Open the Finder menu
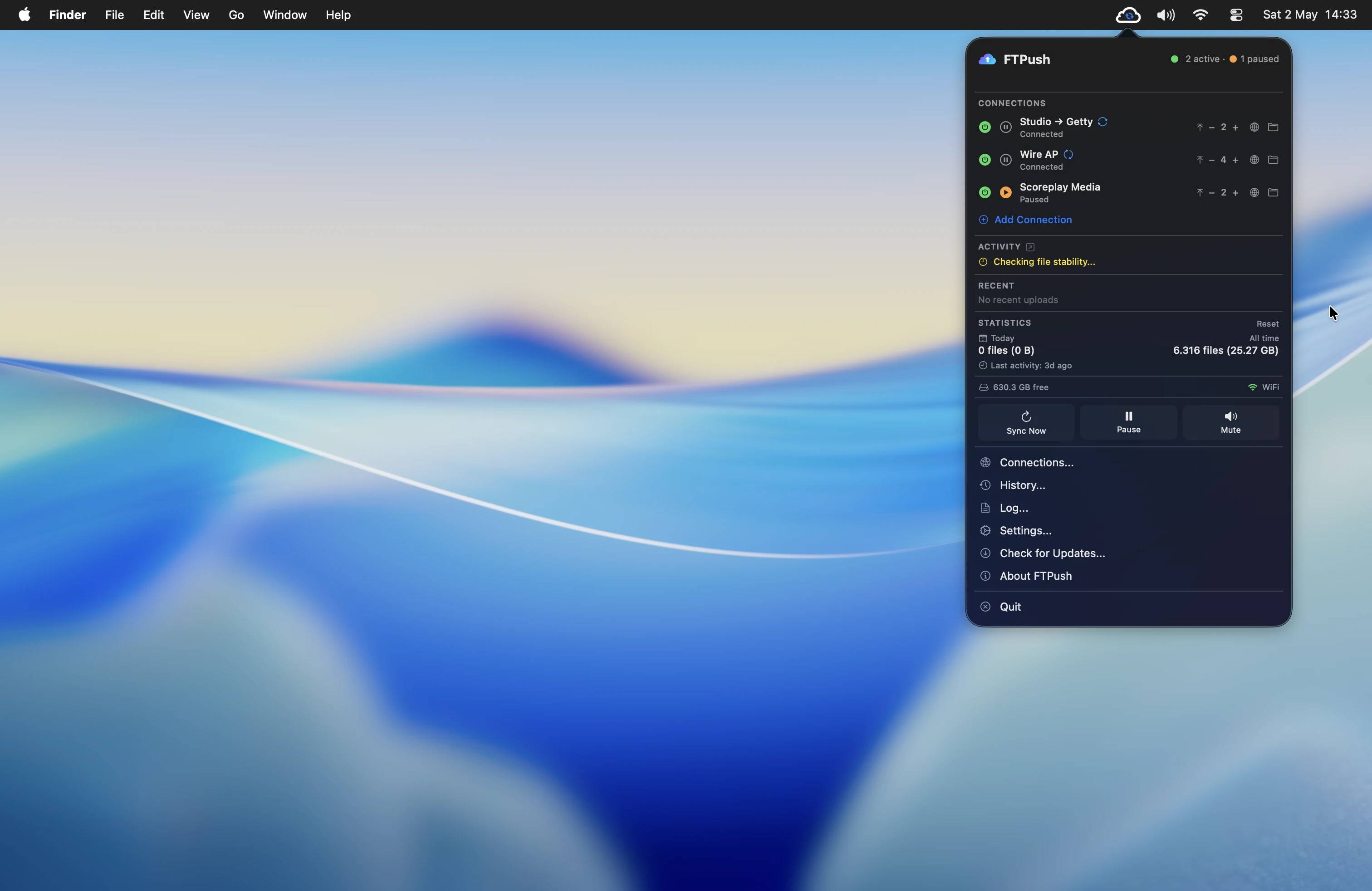This screenshot has height=891, width=1372. [x=68, y=15]
